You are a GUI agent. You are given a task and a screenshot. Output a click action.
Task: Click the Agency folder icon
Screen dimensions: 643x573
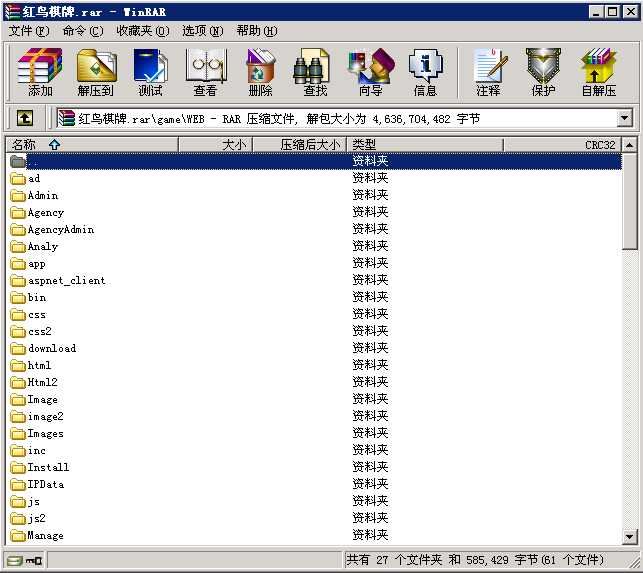point(18,212)
